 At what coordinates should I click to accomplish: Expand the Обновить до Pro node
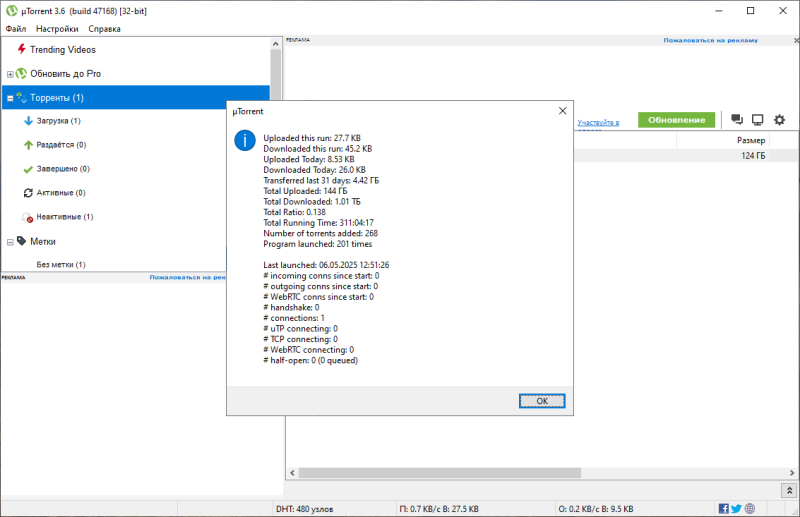pyautogui.click(x=10, y=74)
